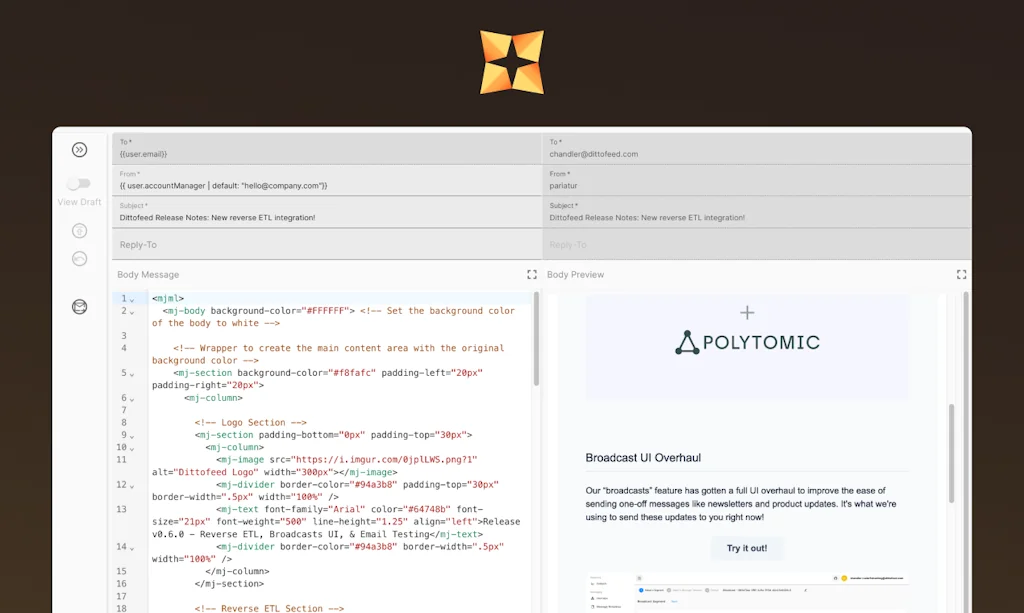
Task: Collapse the mjml code fold on line 1
Action: pyautogui.click(x=133, y=298)
